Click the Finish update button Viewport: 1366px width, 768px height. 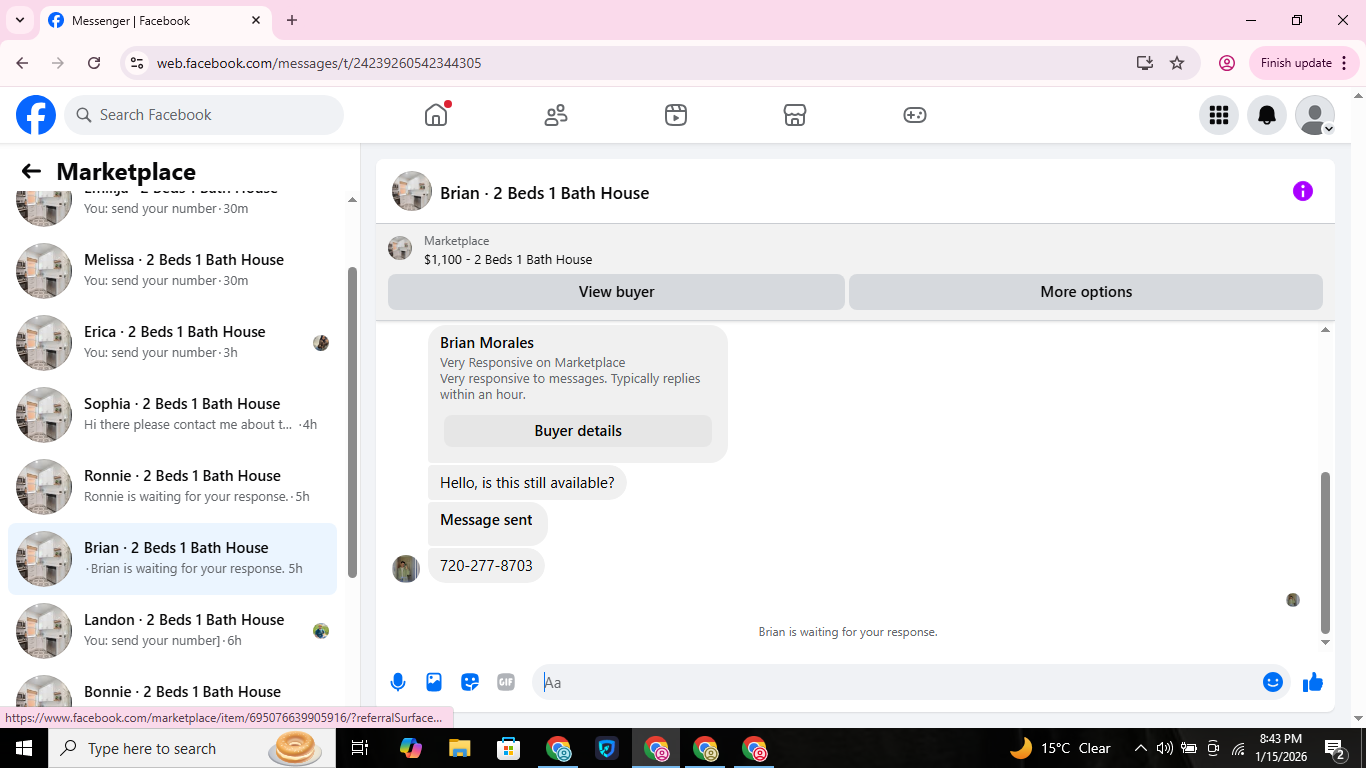(1304, 63)
